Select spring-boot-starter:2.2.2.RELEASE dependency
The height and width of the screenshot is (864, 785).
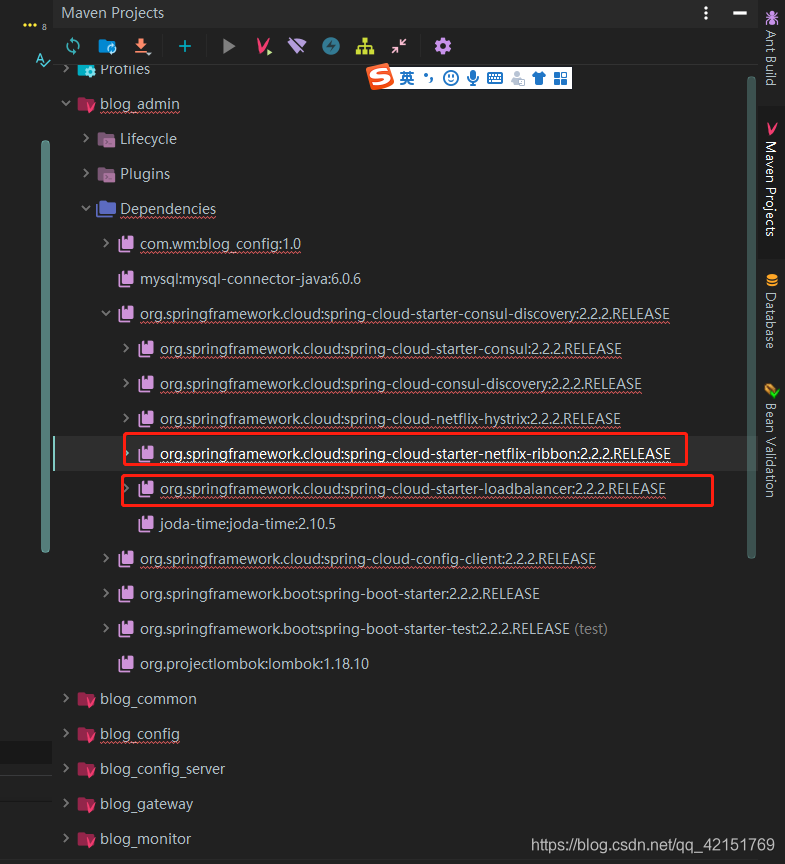pos(339,594)
